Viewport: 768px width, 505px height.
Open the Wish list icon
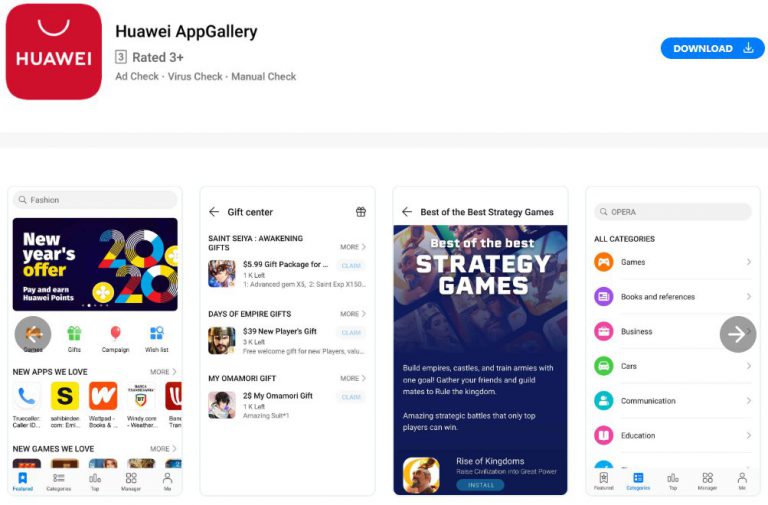[x=157, y=333]
